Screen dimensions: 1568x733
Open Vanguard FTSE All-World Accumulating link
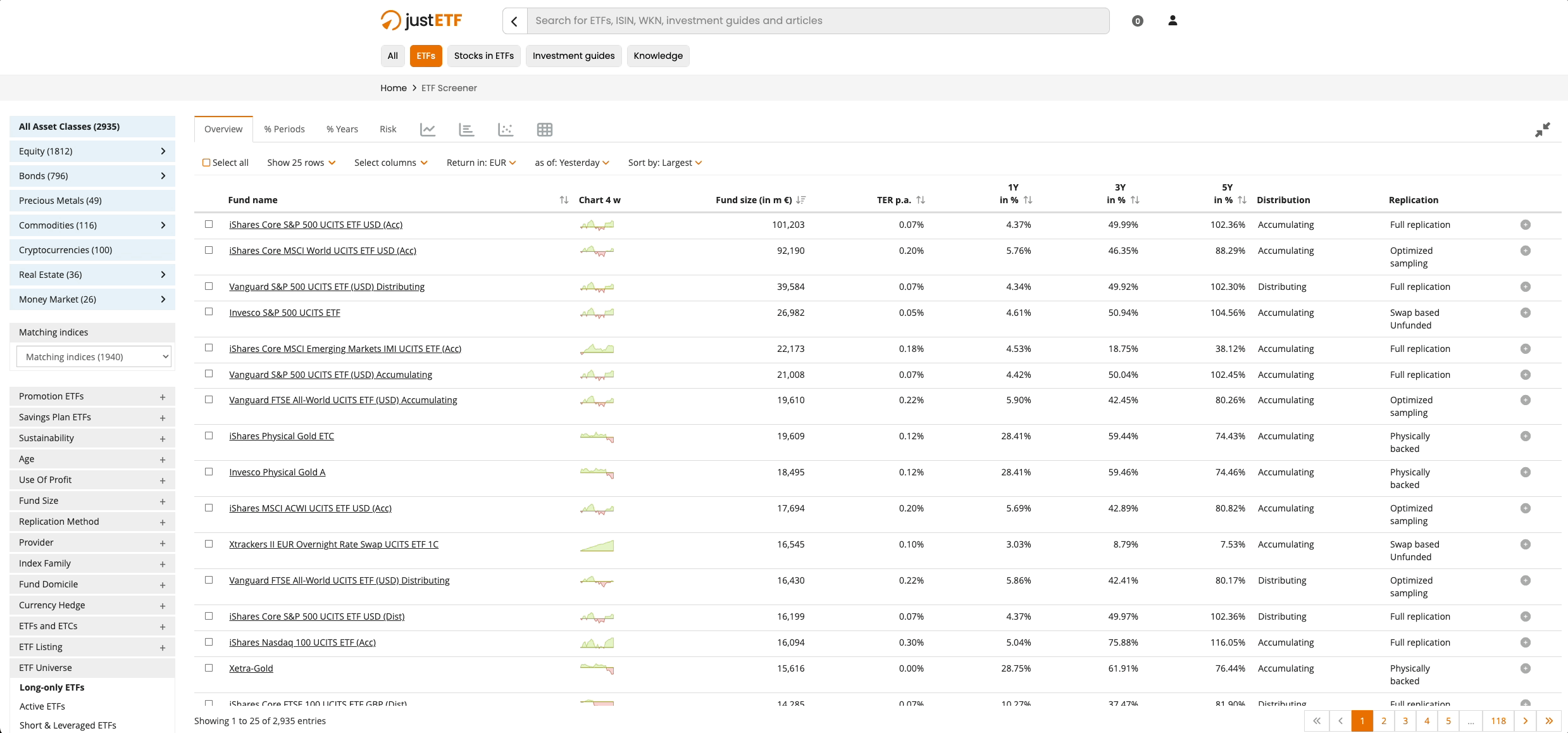(343, 400)
